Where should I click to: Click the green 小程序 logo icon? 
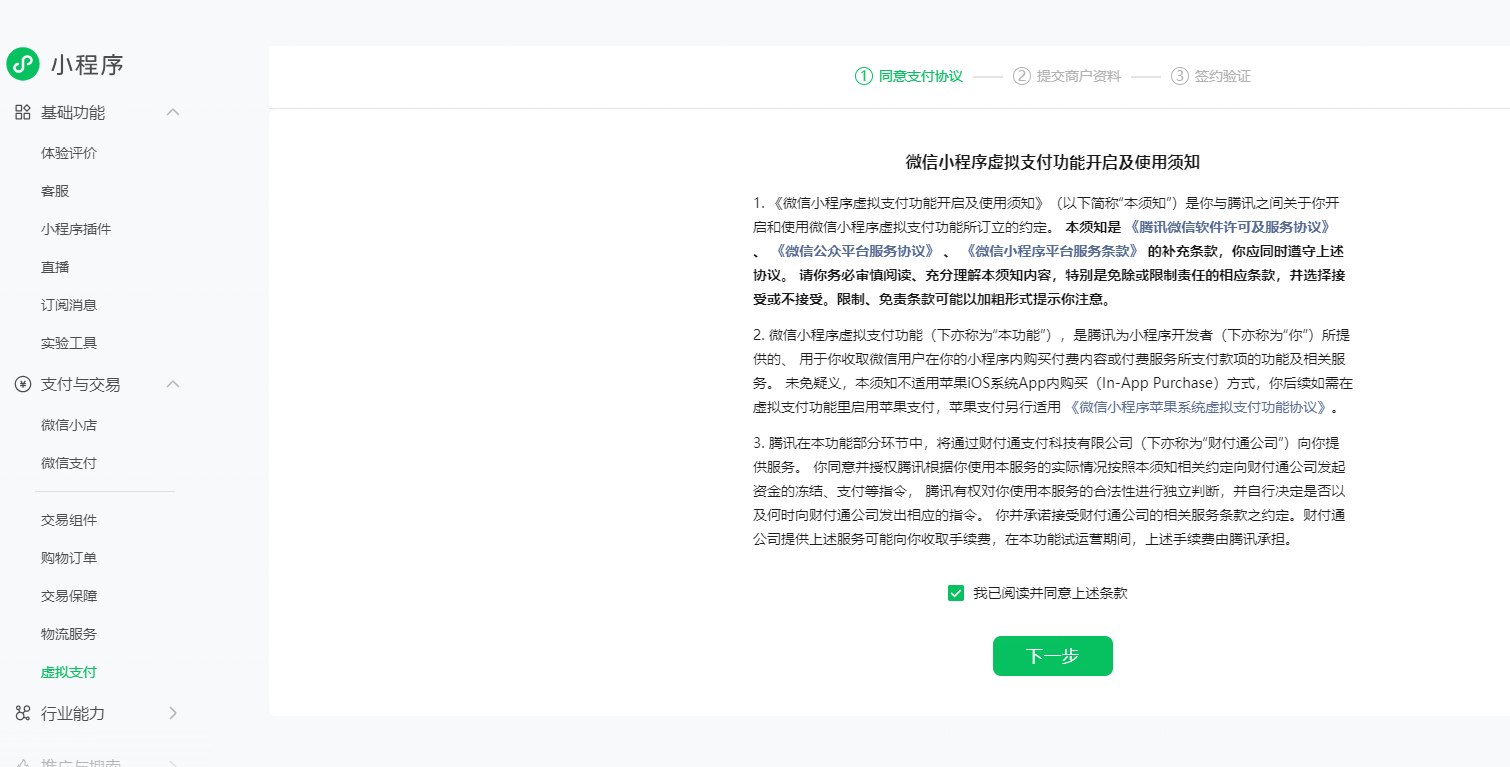23,64
